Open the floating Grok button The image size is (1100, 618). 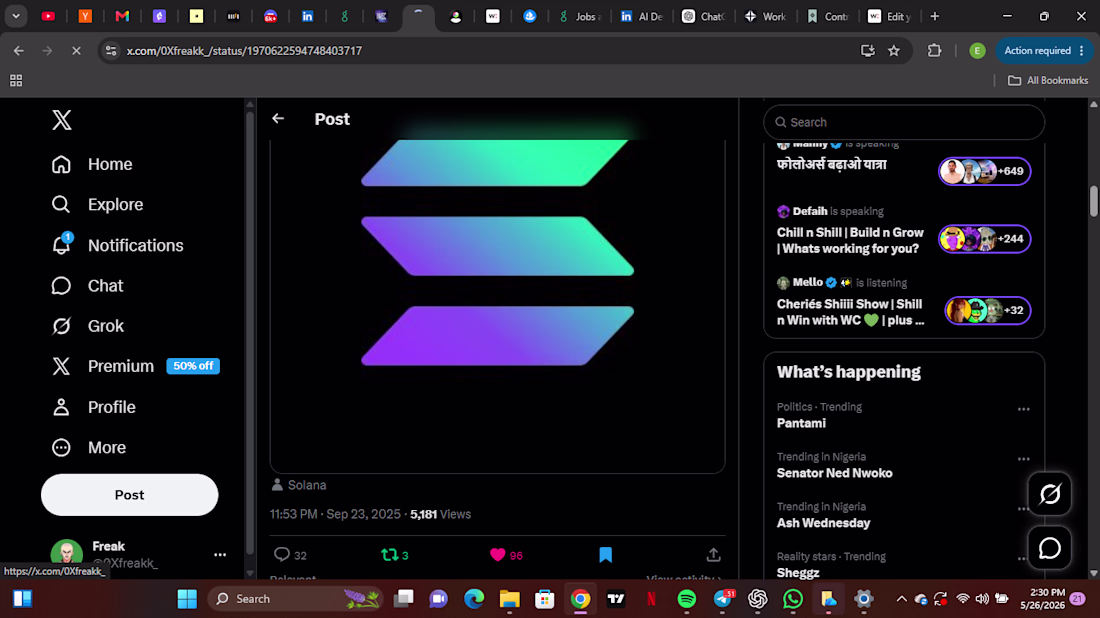pos(1049,494)
